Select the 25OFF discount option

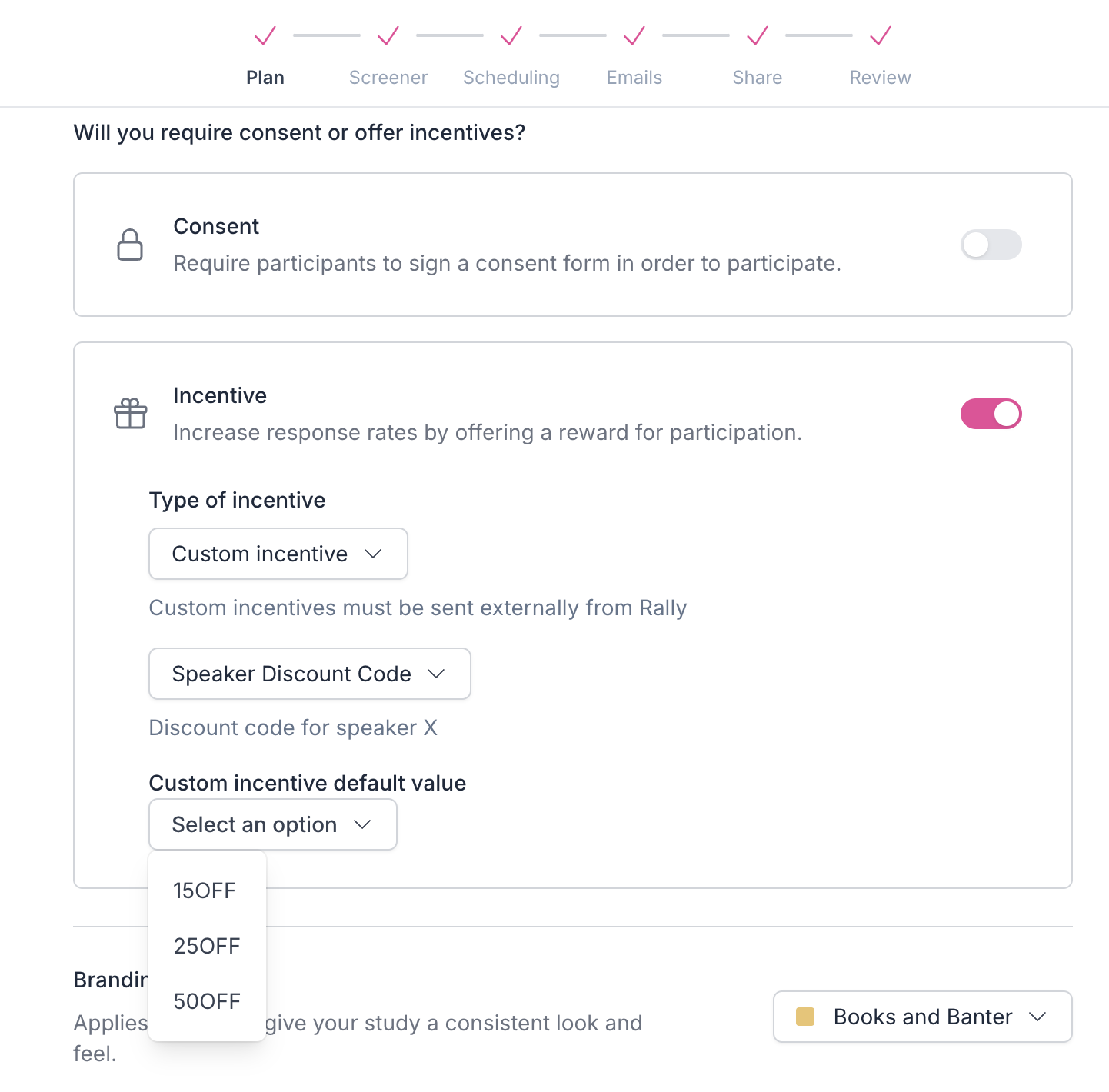coord(207,946)
